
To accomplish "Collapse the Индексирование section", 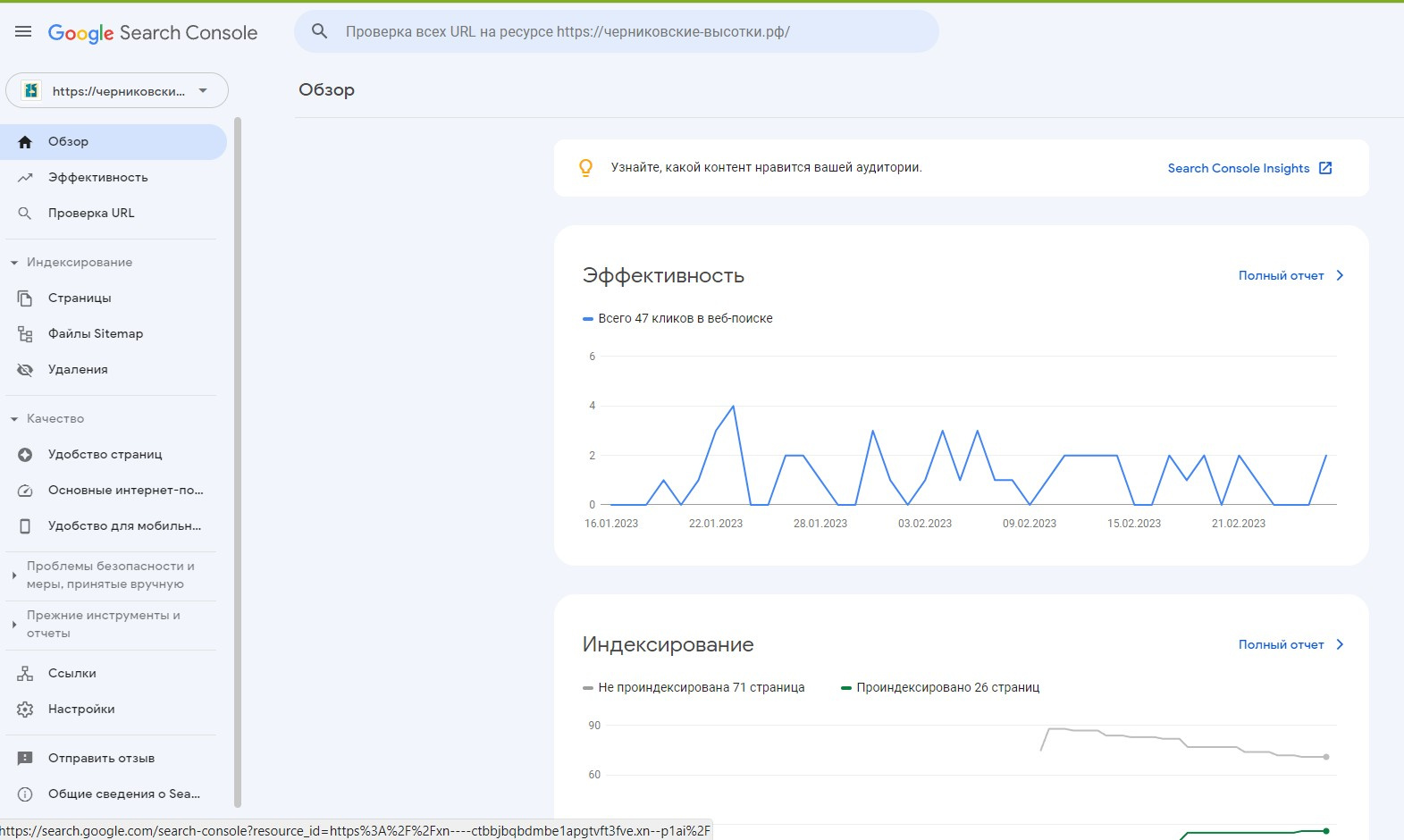I will click(14, 263).
